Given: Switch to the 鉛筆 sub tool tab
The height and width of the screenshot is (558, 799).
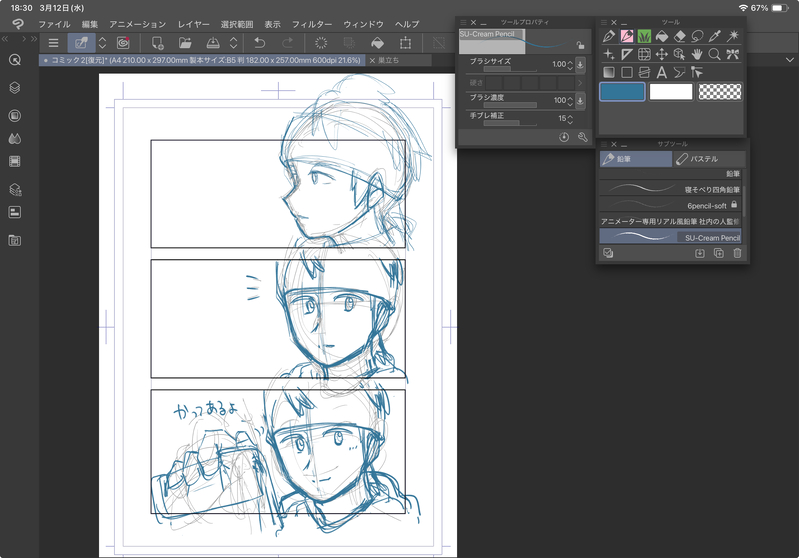Looking at the screenshot, I should tap(636, 159).
